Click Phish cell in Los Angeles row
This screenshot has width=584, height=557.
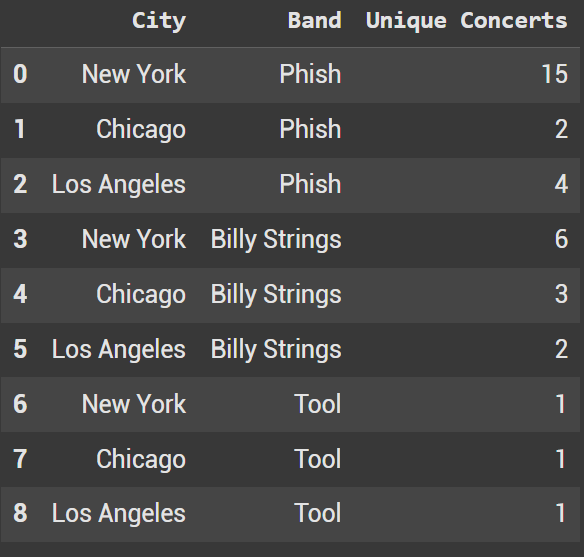(x=310, y=184)
